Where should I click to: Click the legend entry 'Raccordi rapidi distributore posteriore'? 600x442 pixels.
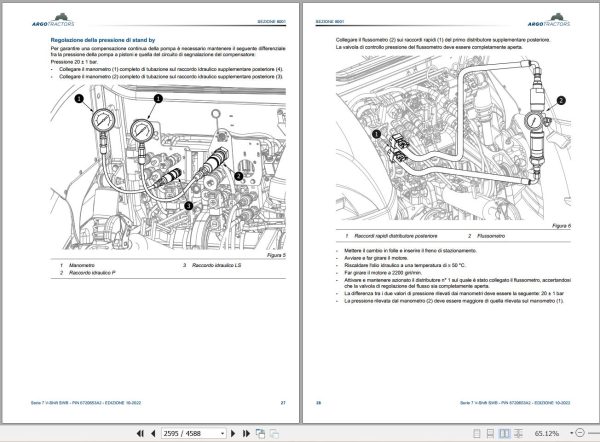tap(396, 236)
